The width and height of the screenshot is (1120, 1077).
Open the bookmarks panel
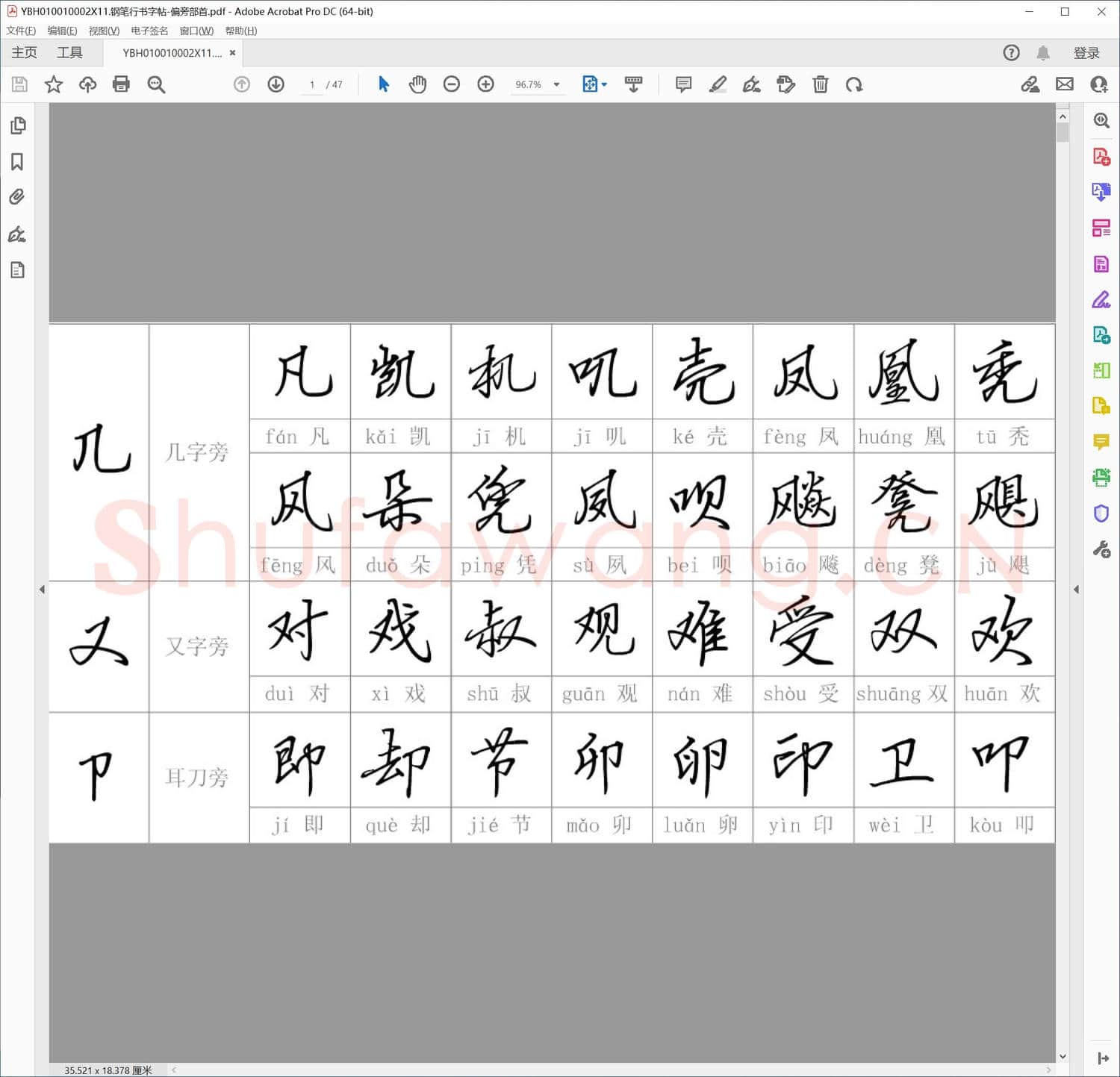pyautogui.click(x=17, y=162)
